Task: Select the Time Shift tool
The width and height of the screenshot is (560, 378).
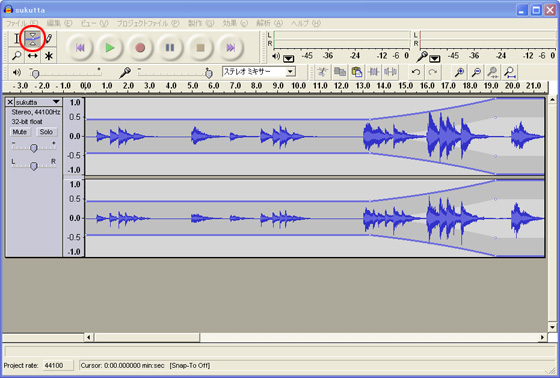Action: point(32,56)
